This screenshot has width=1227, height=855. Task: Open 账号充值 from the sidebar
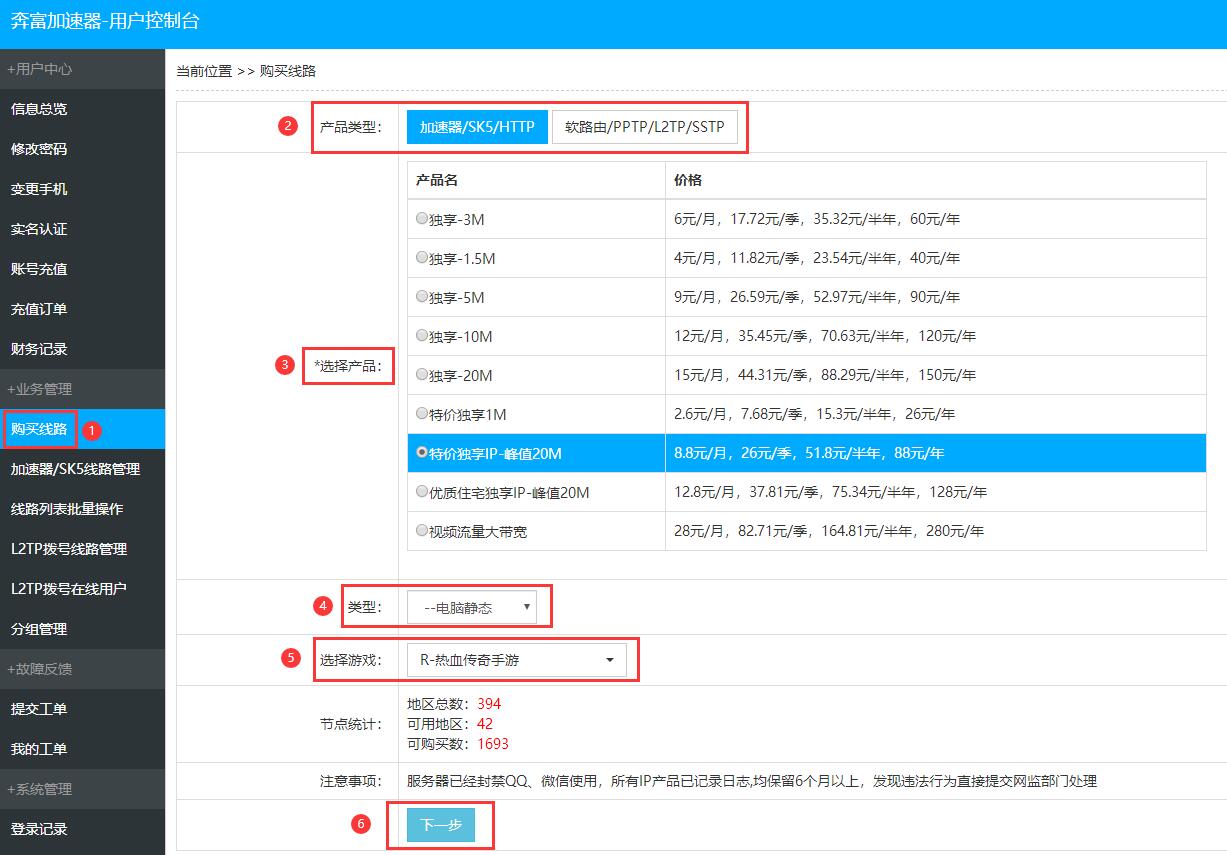pyautogui.click(x=39, y=269)
